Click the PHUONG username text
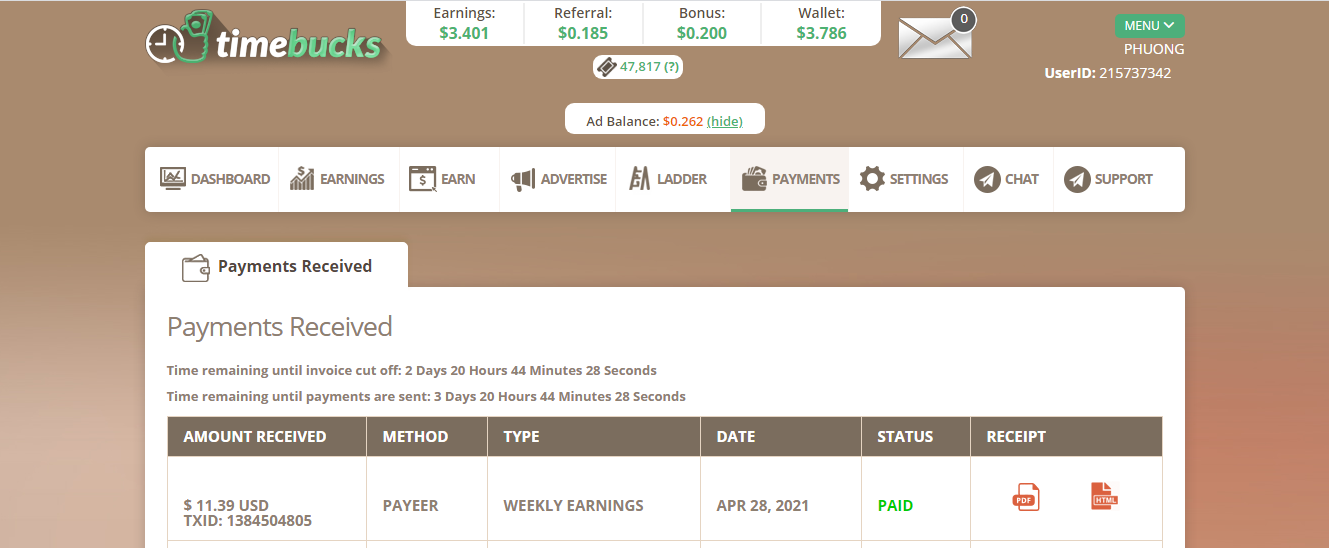This screenshot has width=1329, height=548. click(x=1154, y=49)
